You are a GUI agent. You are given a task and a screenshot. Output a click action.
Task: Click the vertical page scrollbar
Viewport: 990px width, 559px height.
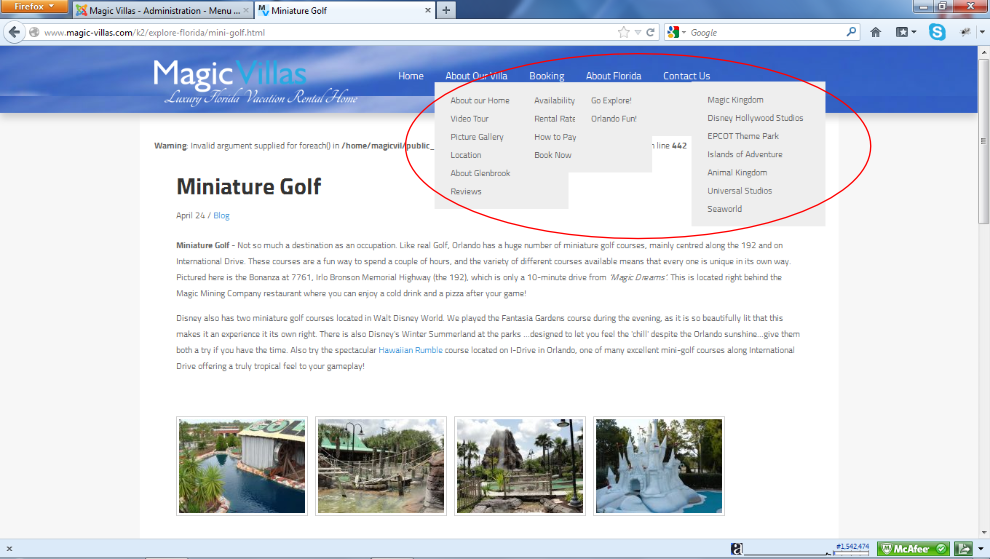(x=983, y=142)
